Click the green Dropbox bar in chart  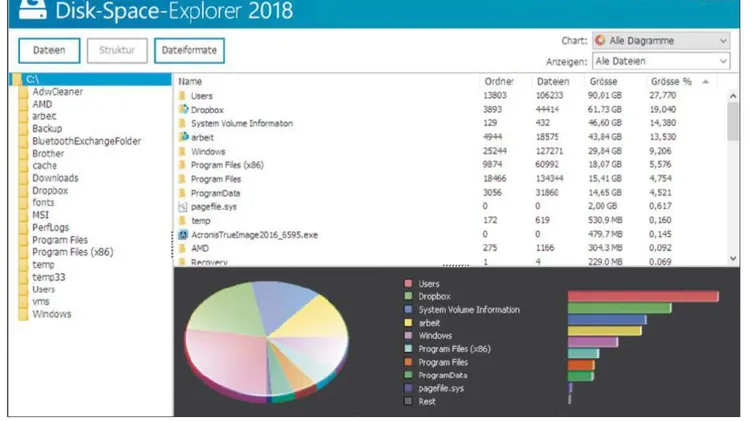pos(619,308)
